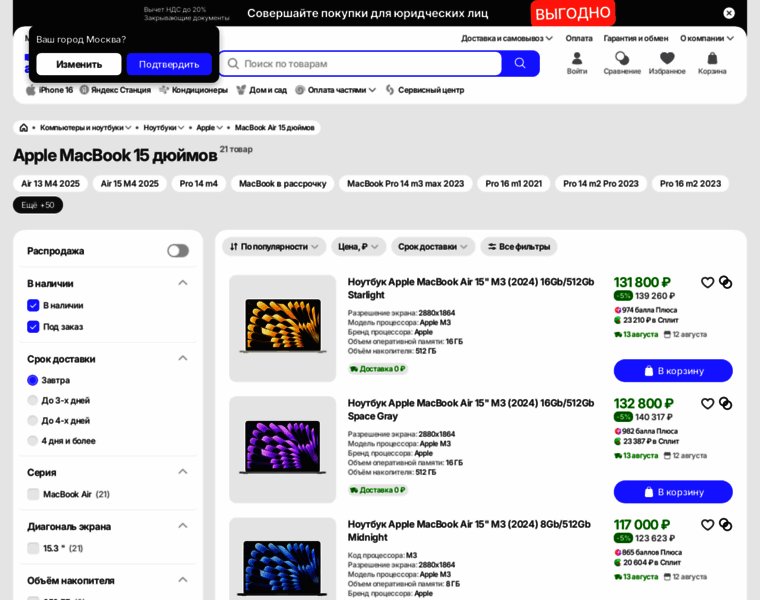Toggle the Распродажа switch

tap(178, 251)
